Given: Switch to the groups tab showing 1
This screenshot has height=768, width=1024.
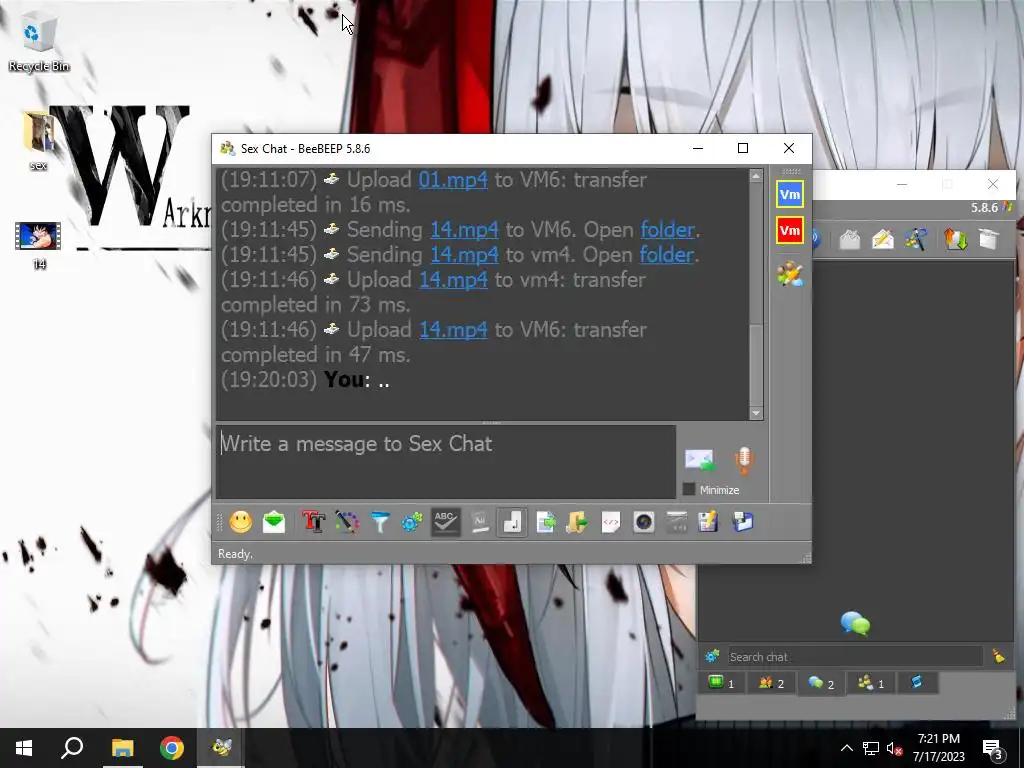Looking at the screenshot, I should (871, 683).
